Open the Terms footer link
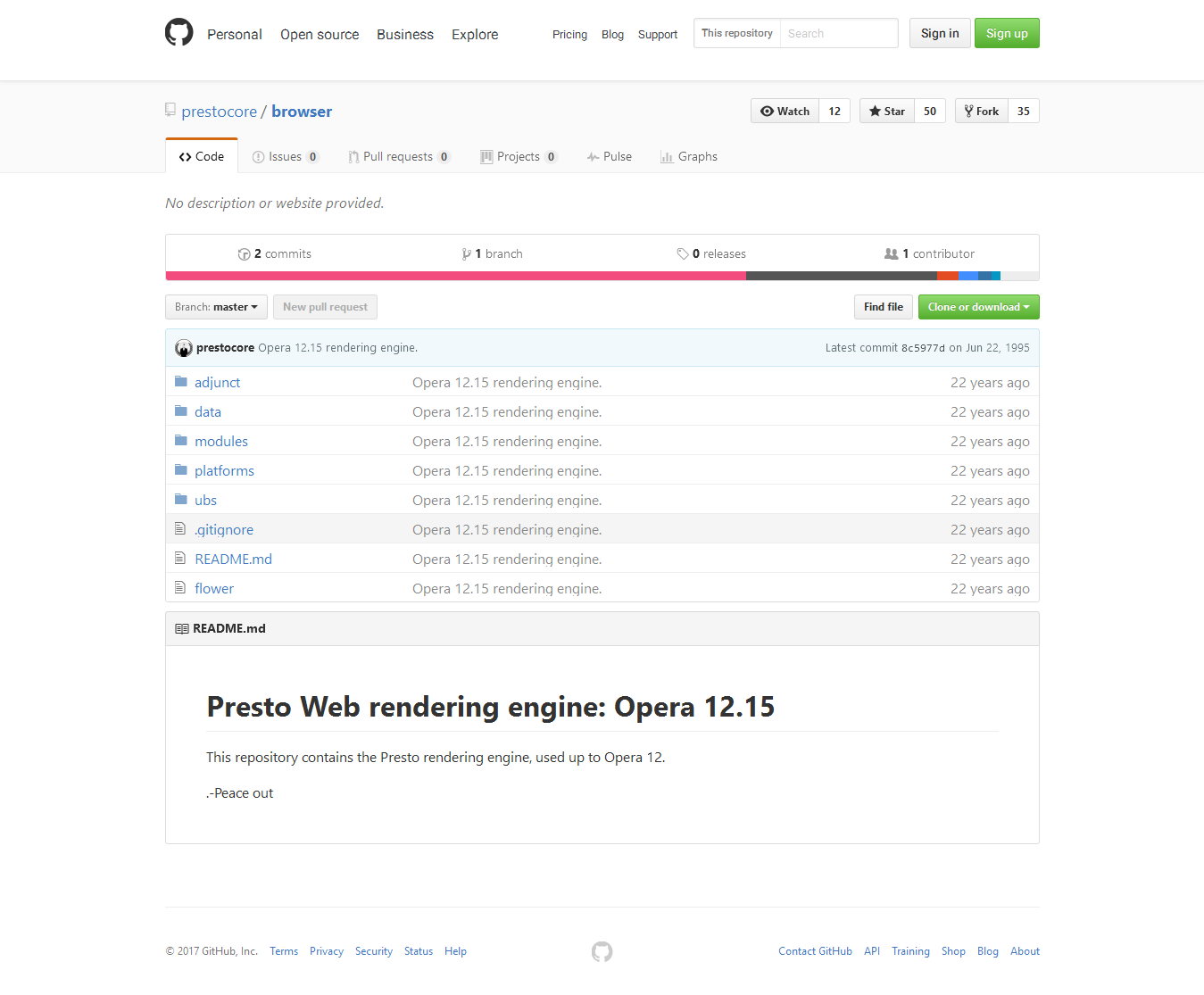Screen dimensions: 1204x995 (x=284, y=951)
